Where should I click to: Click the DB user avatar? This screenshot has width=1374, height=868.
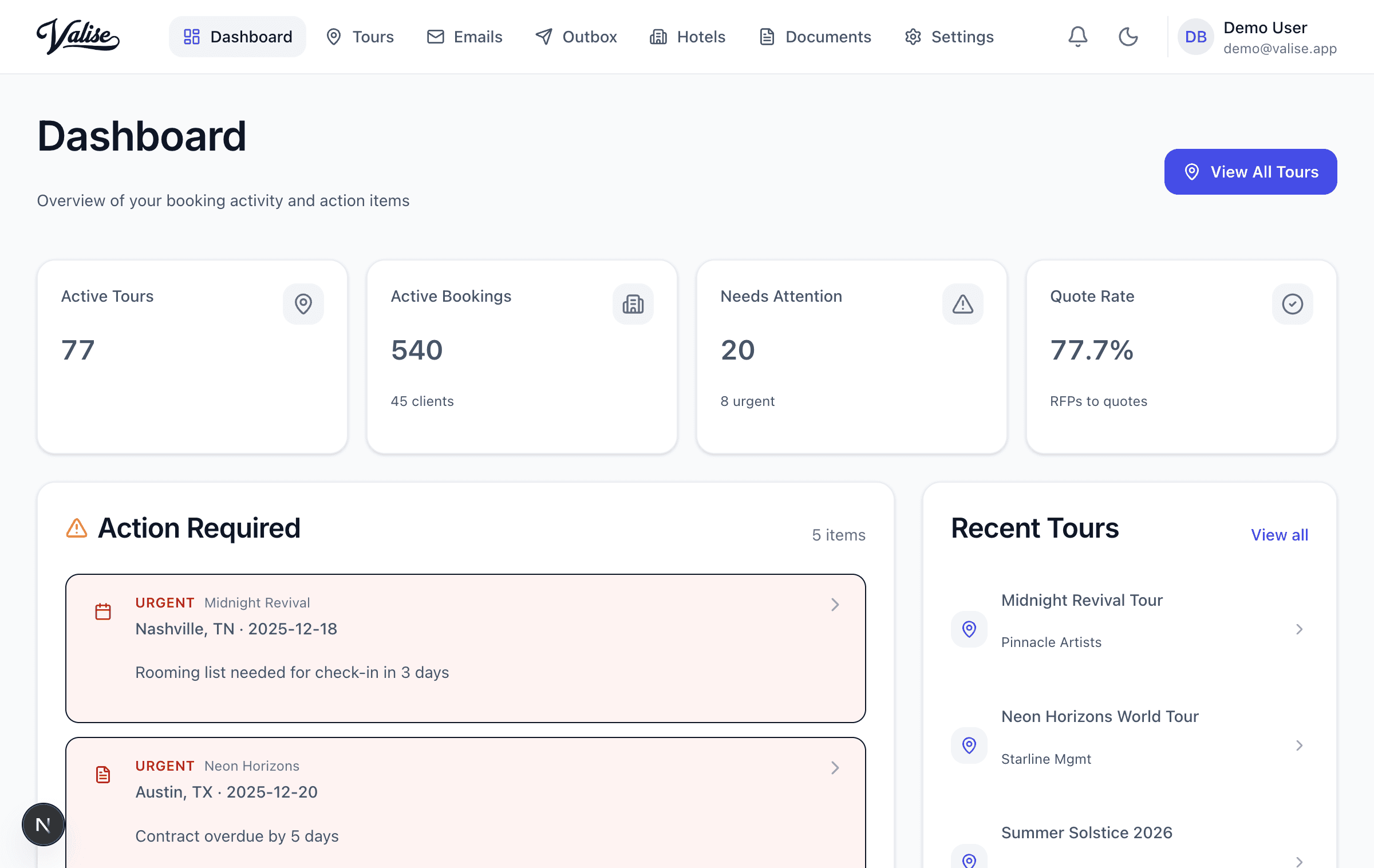tap(1195, 37)
